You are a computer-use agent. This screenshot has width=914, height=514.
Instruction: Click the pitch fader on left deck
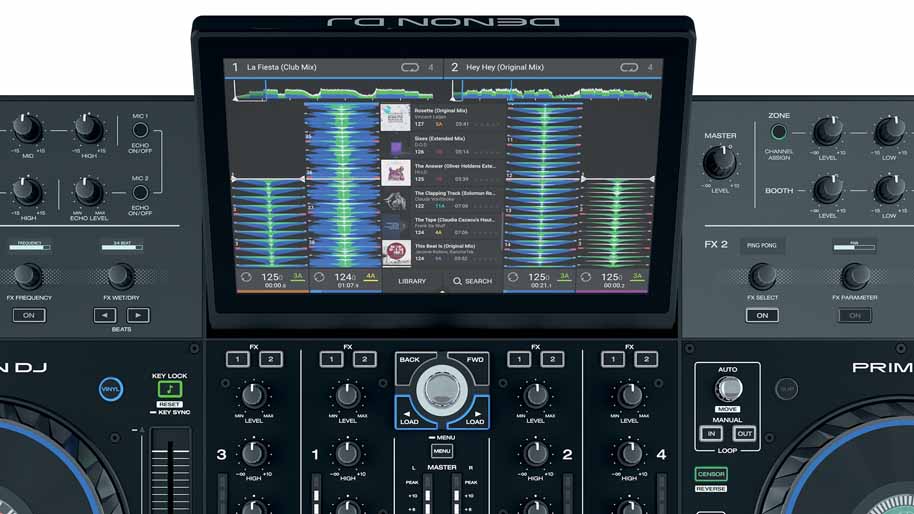click(171, 471)
